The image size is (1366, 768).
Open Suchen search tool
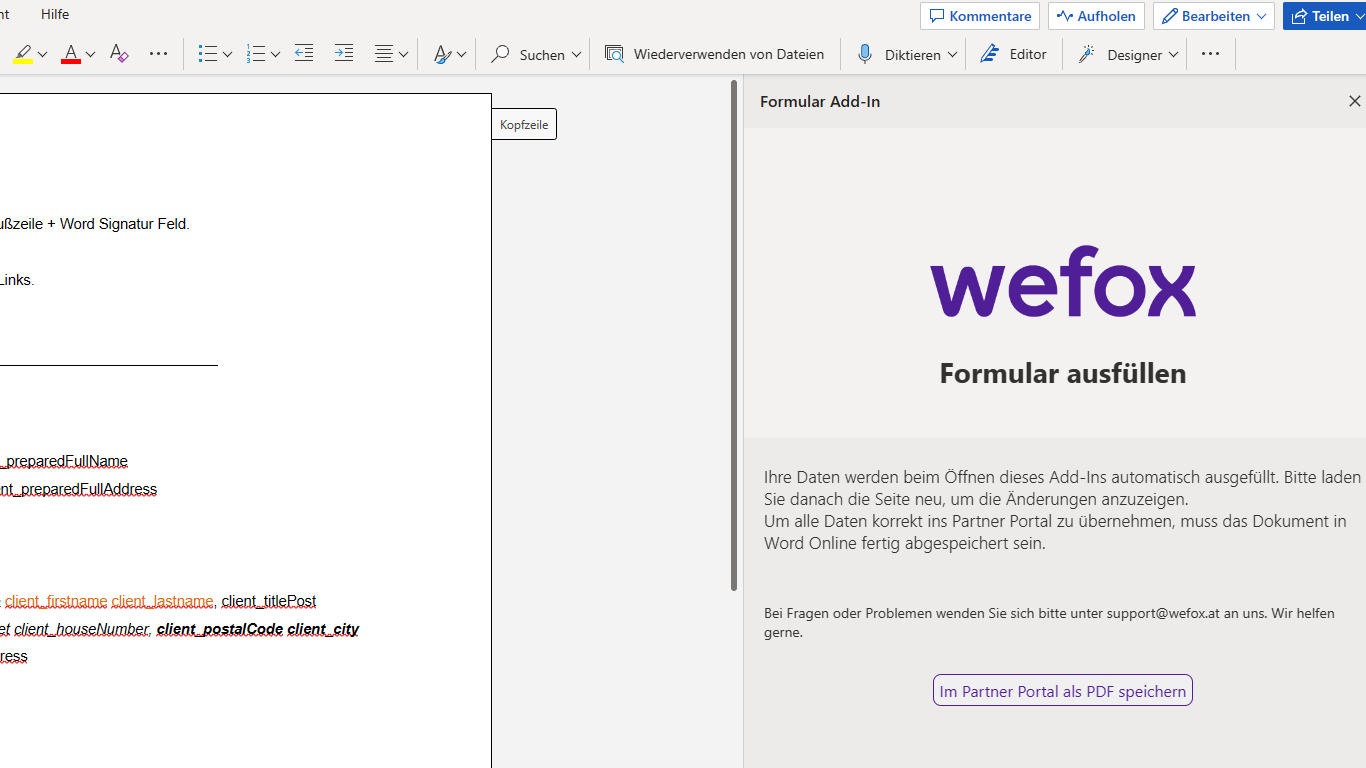tap(528, 54)
